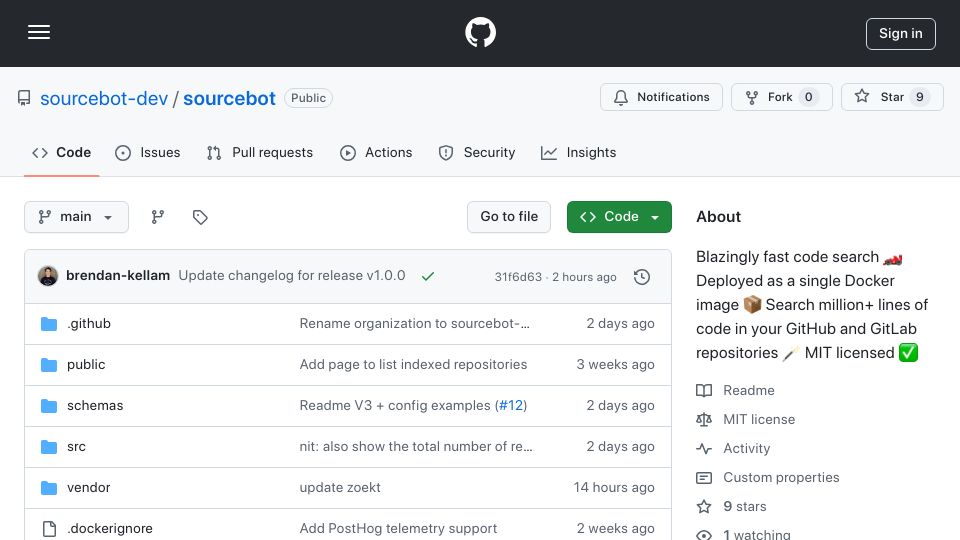Click the Go to file button

[x=509, y=217]
